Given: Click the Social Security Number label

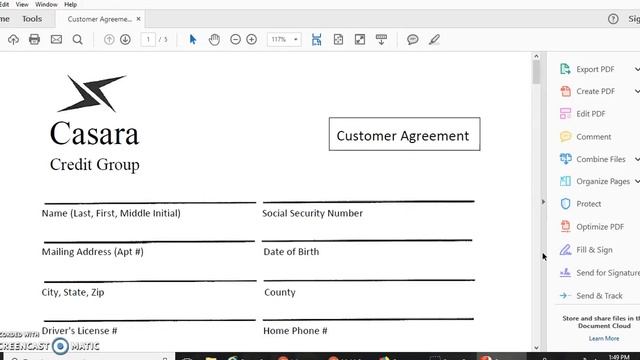Looking at the screenshot, I should (x=312, y=213).
